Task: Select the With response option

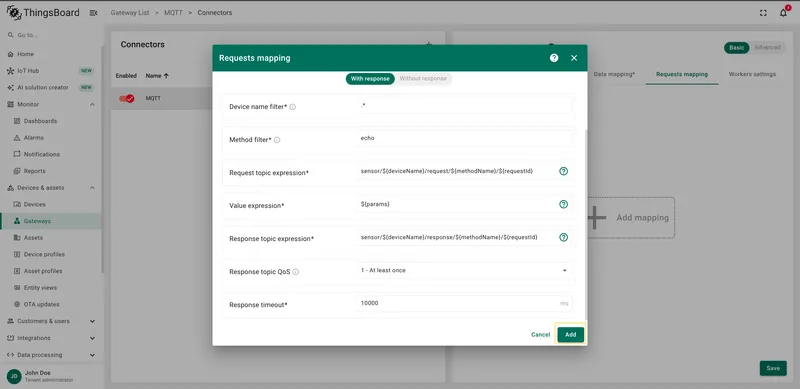Action: tap(370, 79)
